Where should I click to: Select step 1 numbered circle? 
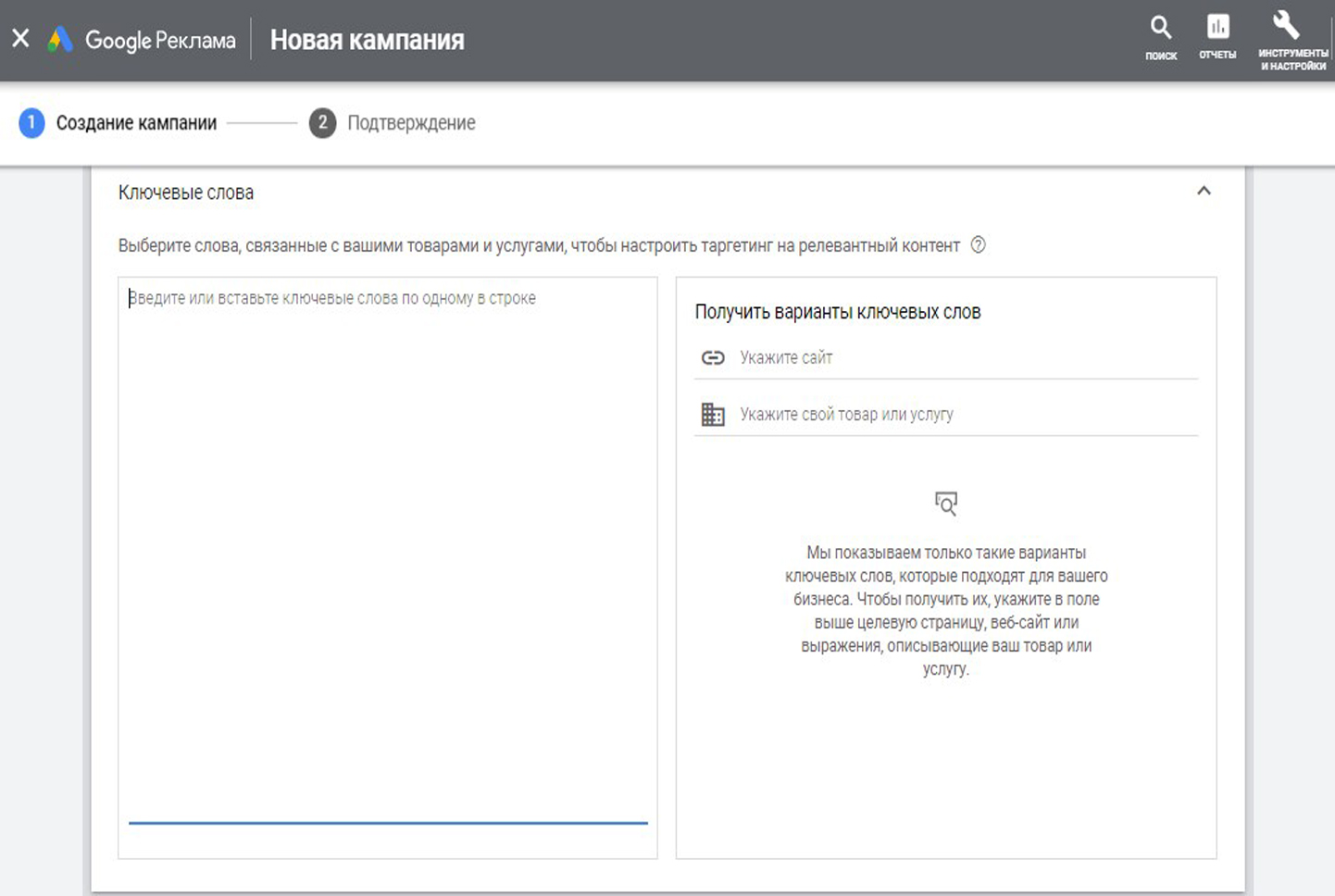point(31,123)
